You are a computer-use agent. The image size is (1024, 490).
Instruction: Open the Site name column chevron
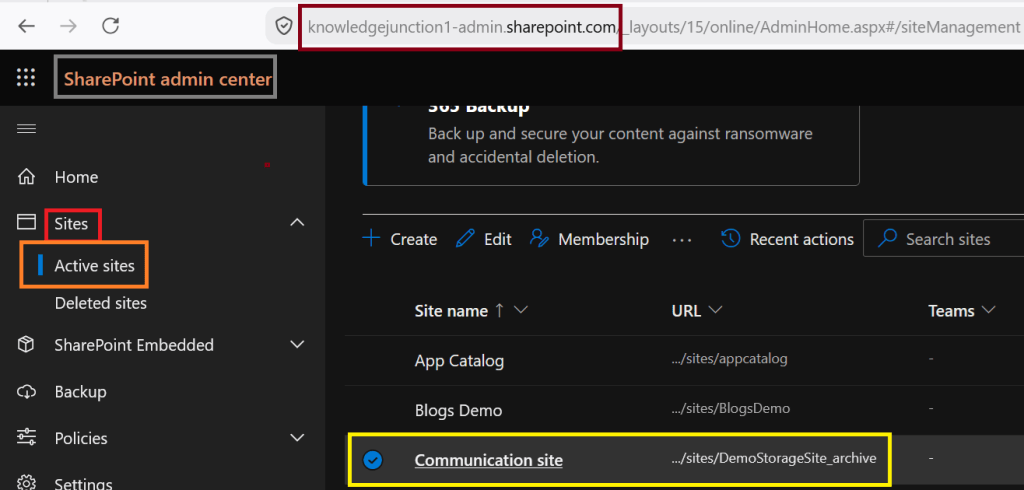coord(520,310)
